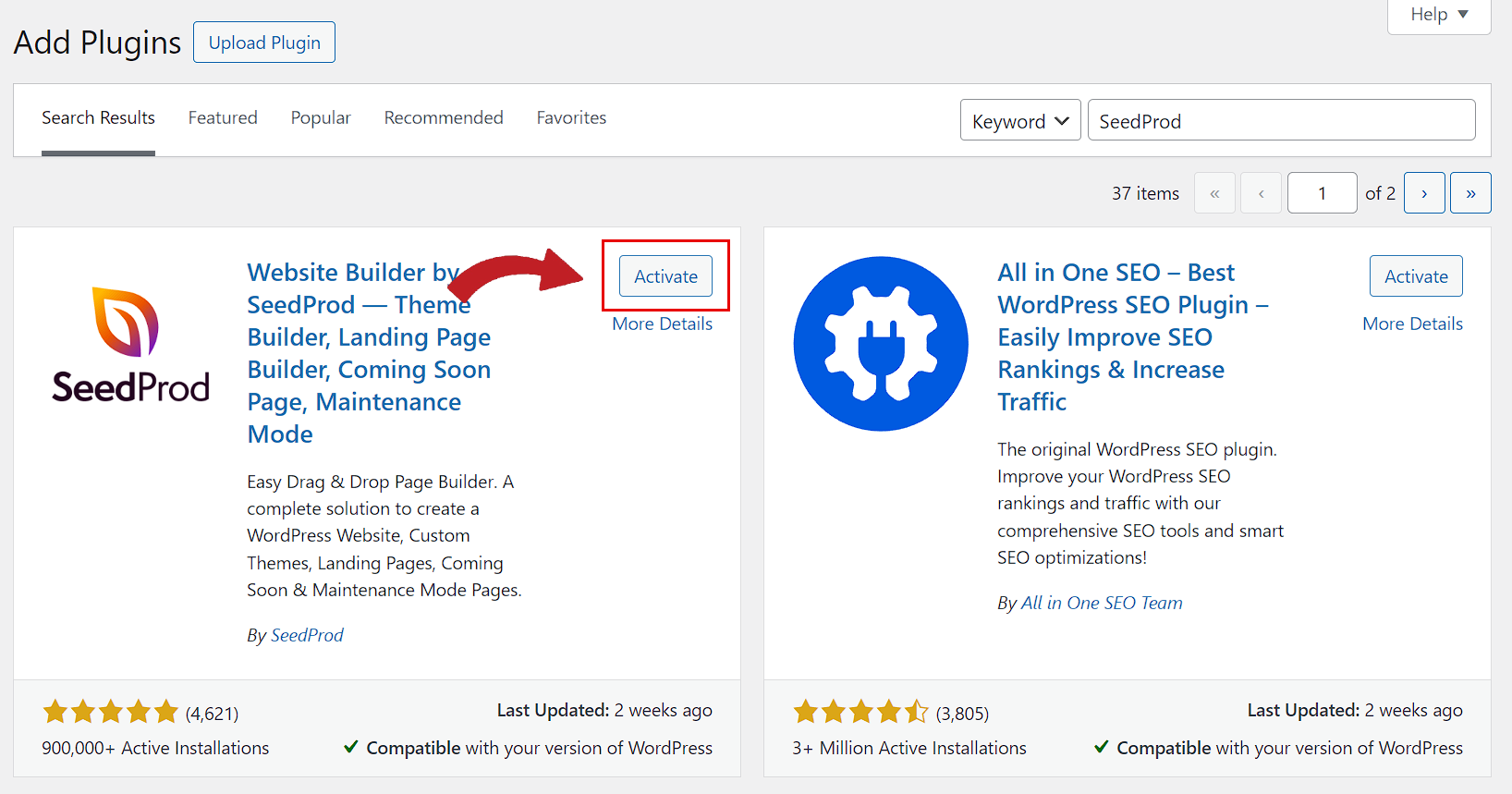
Task: Open the Keyword search type dropdown
Action: click(x=1020, y=120)
